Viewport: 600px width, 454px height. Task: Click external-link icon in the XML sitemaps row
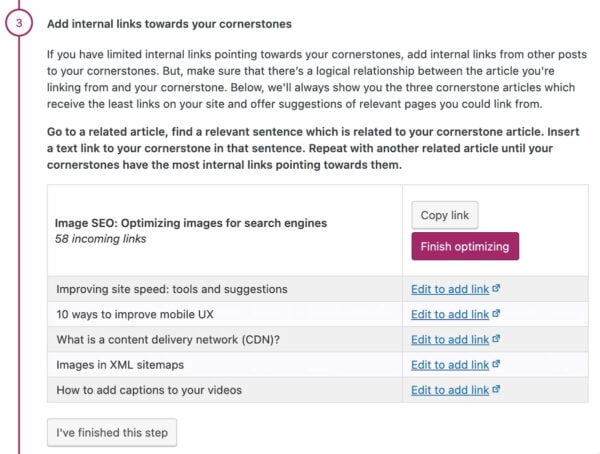pyautogui.click(x=496, y=365)
